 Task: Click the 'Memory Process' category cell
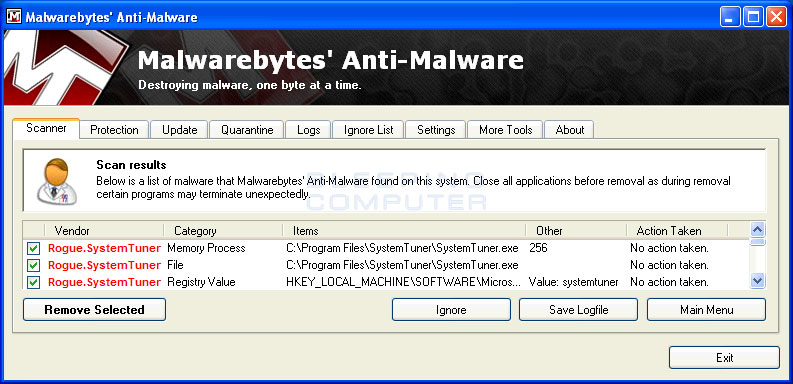pyautogui.click(x=206, y=248)
